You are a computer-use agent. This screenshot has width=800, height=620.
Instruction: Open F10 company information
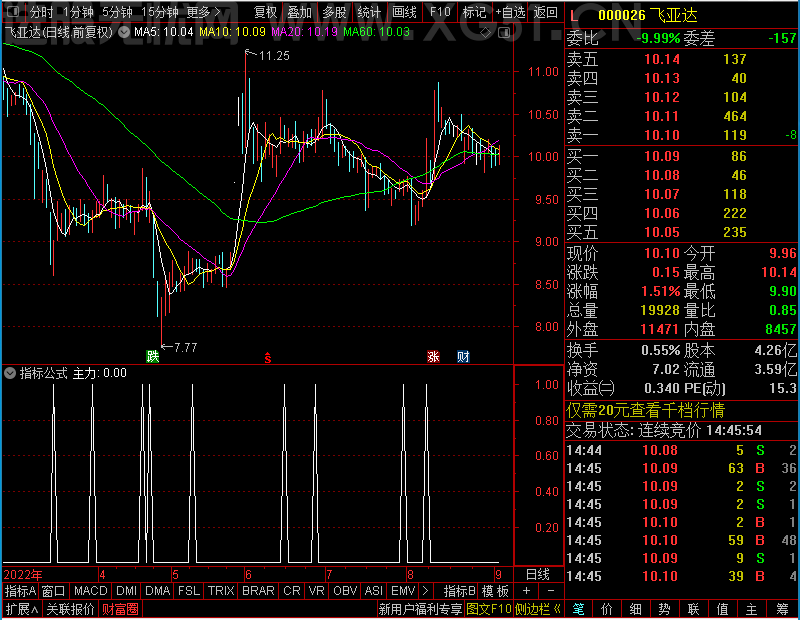pyautogui.click(x=440, y=12)
